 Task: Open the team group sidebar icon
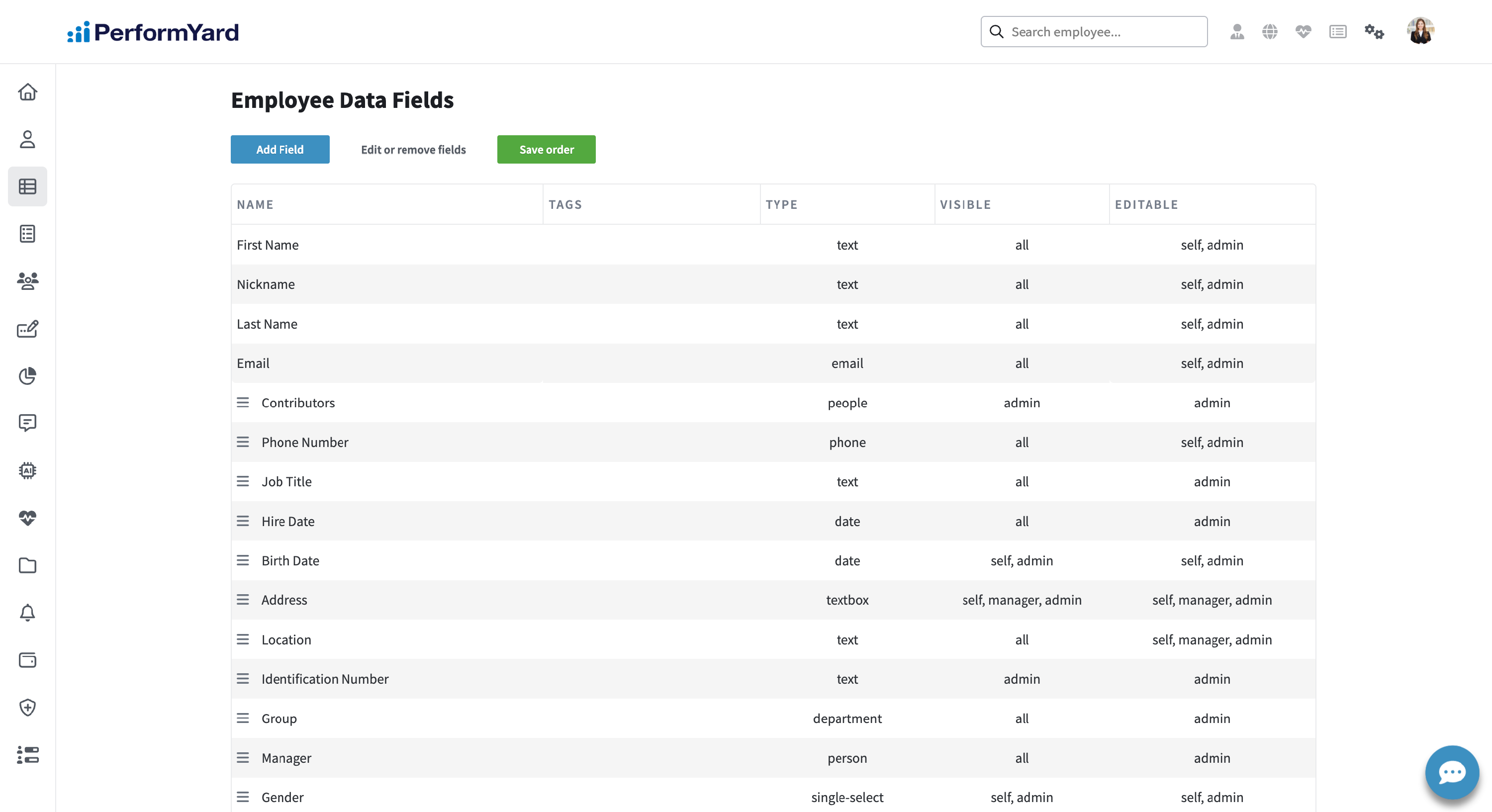coord(27,281)
